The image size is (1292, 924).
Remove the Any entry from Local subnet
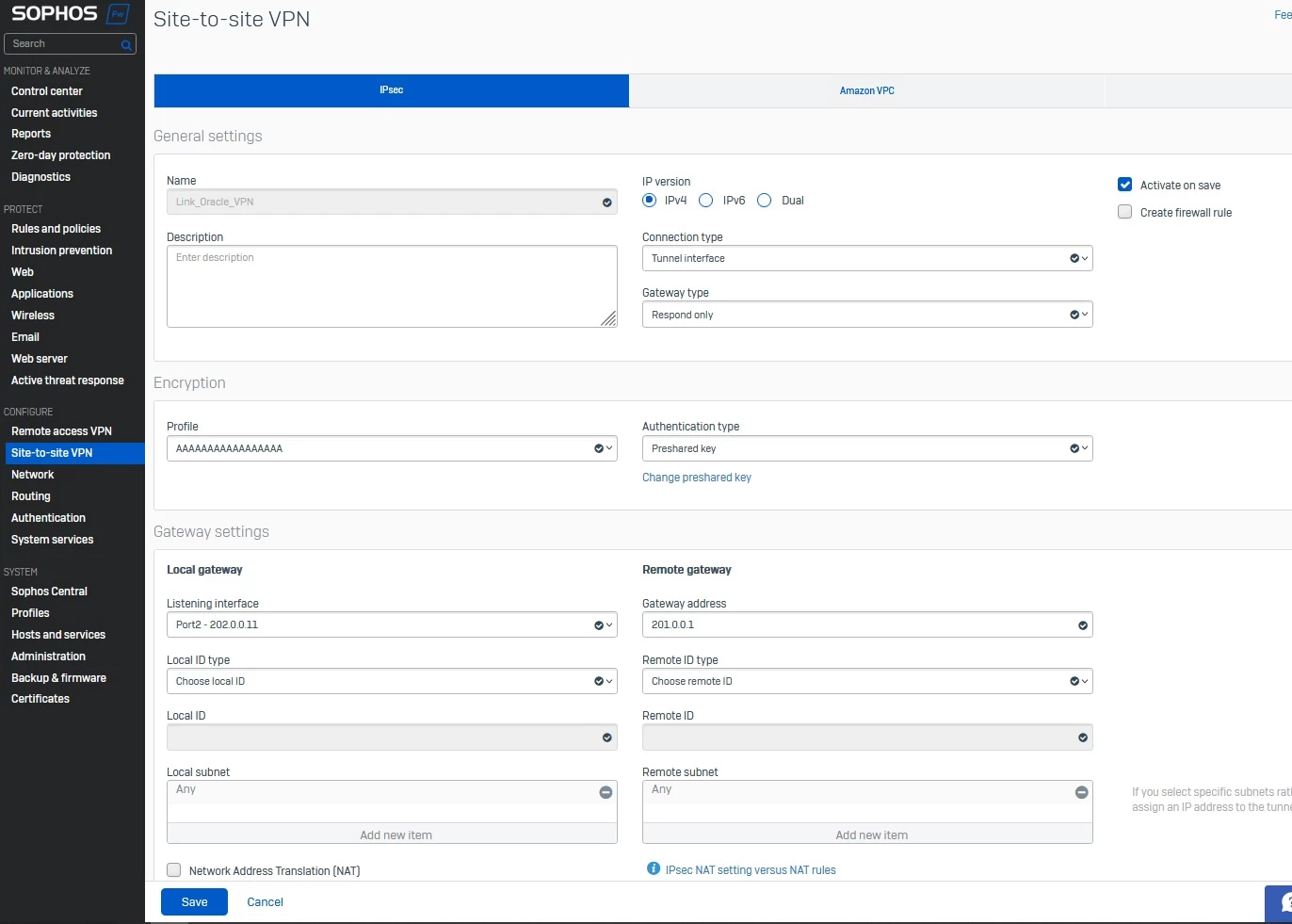click(x=606, y=792)
